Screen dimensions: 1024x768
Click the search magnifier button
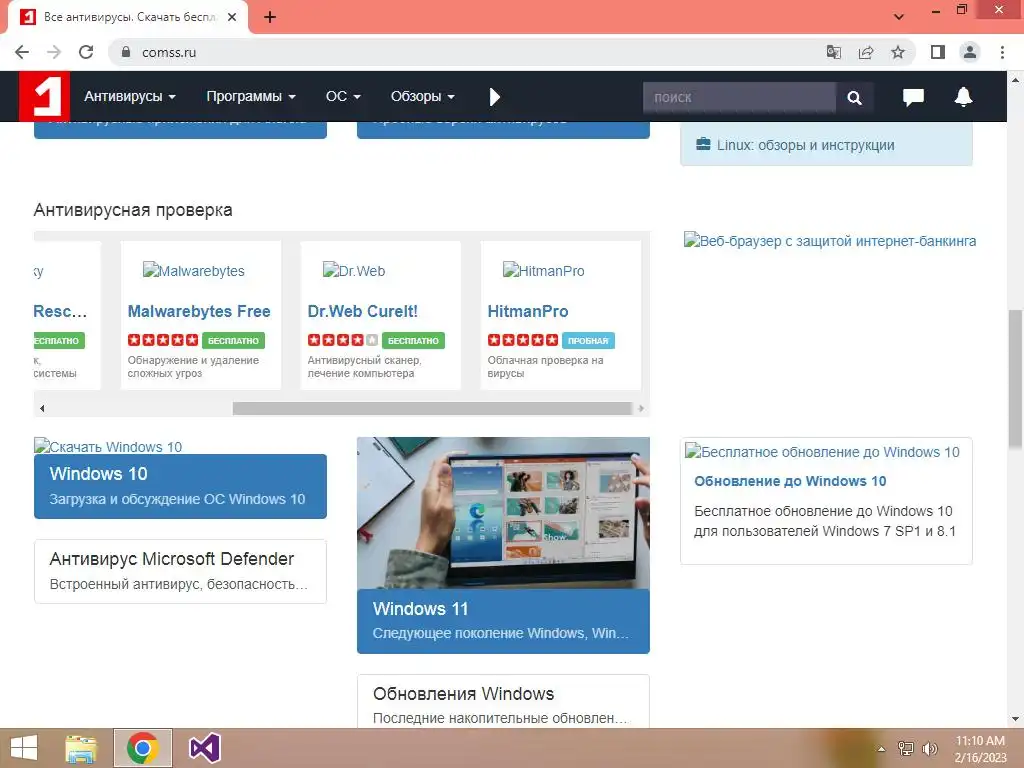point(854,97)
